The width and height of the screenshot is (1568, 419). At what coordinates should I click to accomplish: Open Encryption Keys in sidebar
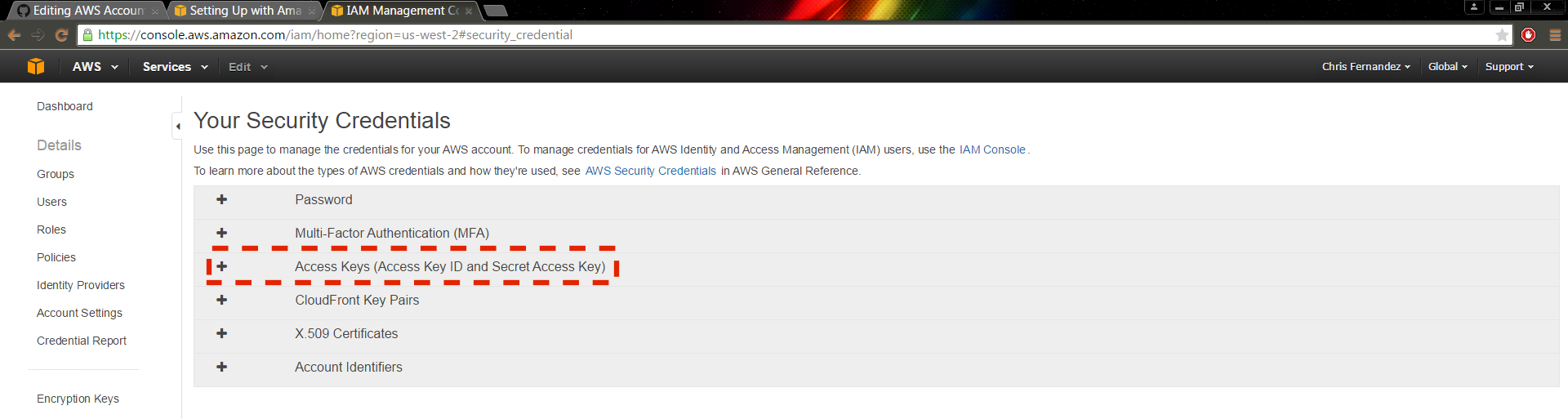coord(78,399)
